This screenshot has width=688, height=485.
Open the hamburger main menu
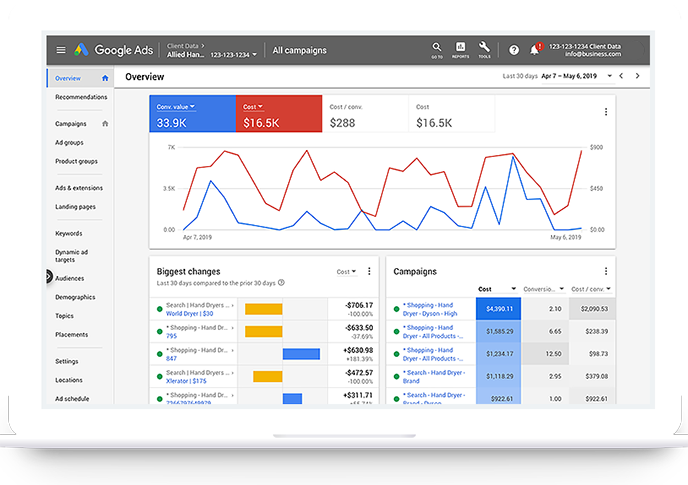[x=61, y=50]
